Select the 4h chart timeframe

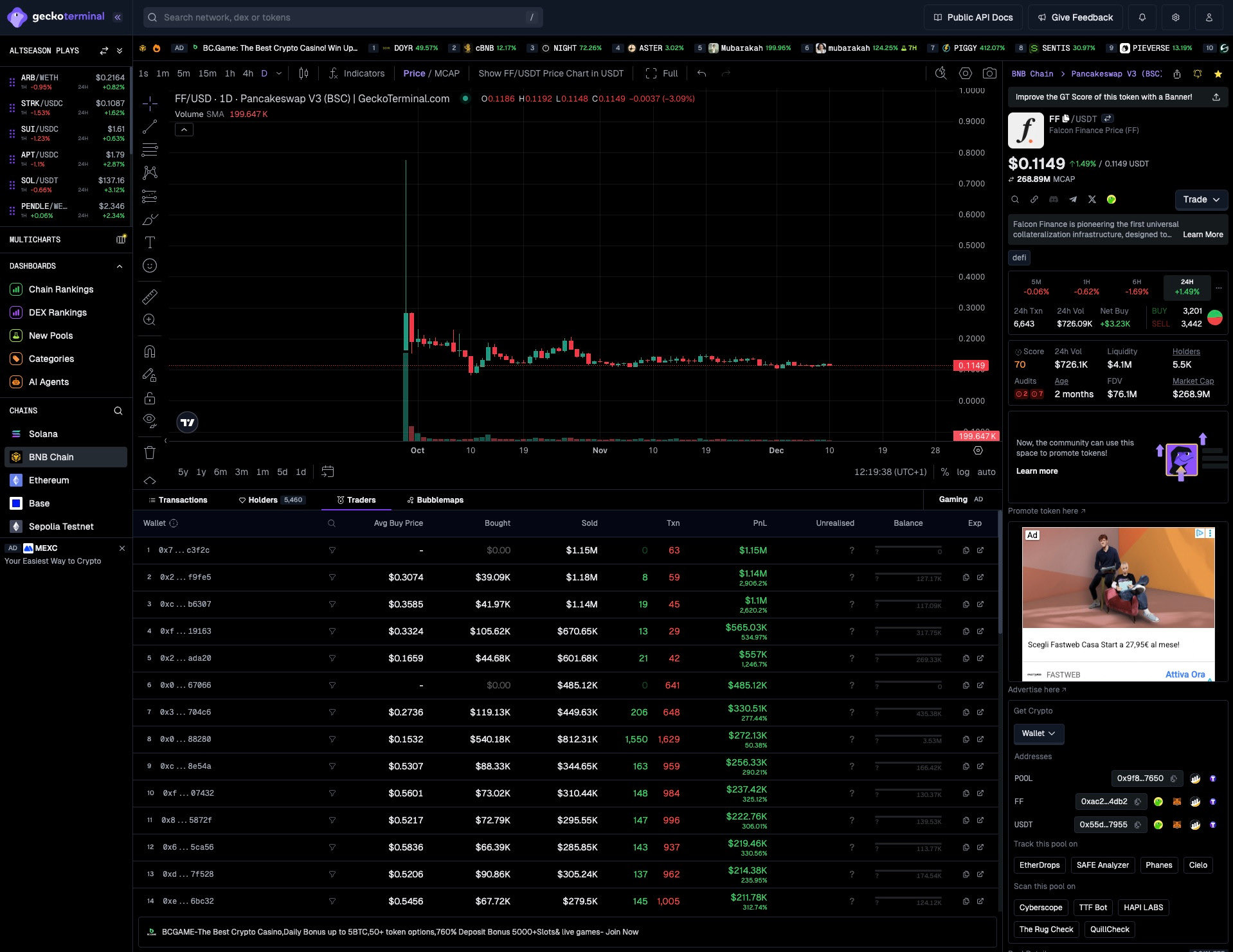(x=248, y=73)
